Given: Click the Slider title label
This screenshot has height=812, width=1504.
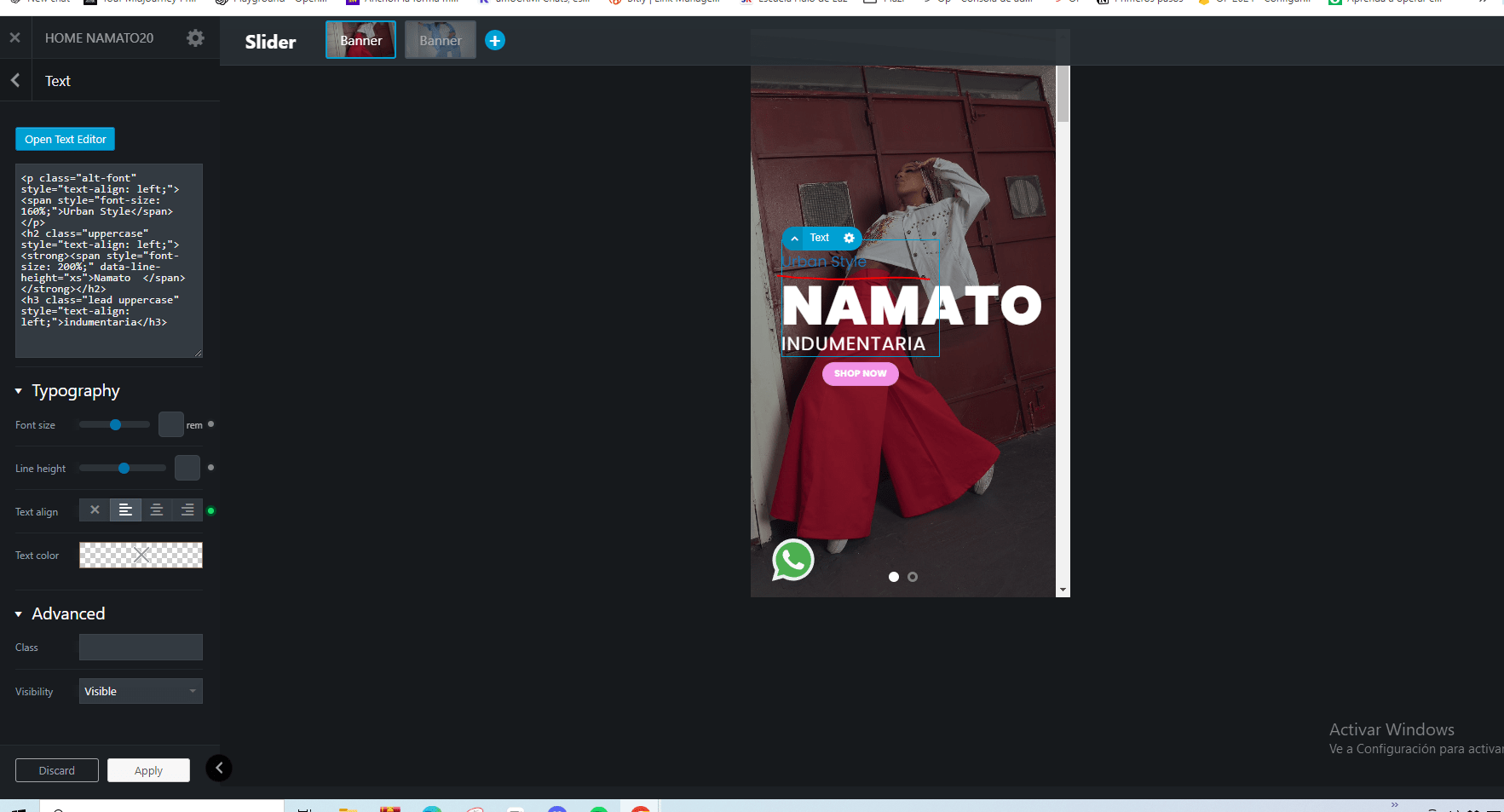Looking at the screenshot, I should point(270,42).
